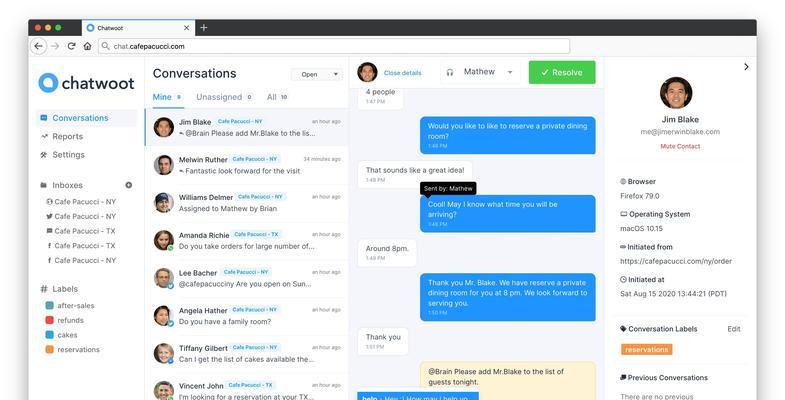Click the Inboxes folder icon
785x400 pixels.
point(44,185)
